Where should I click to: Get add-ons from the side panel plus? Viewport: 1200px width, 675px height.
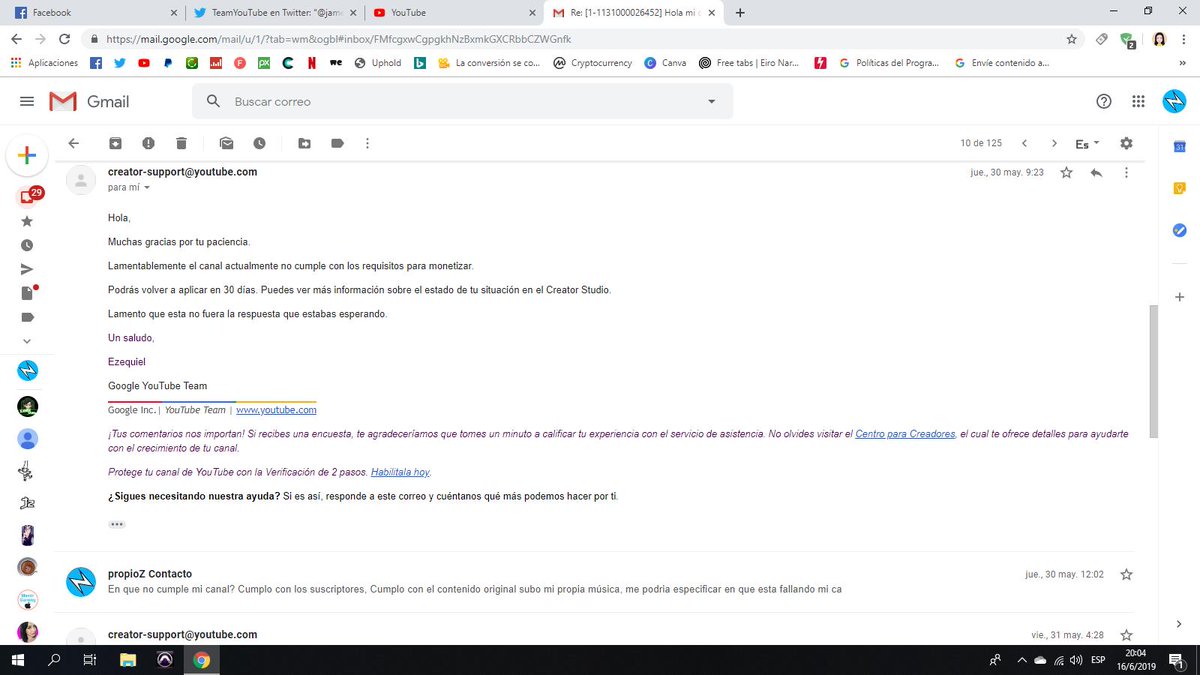(x=1180, y=297)
